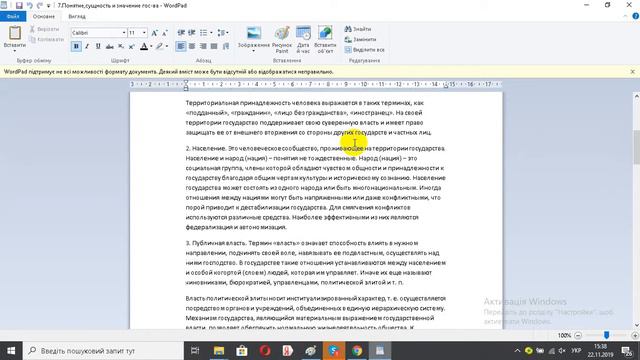The width and height of the screenshot is (640, 360).
Task: Copy selection with Копіювати
Action: (47, 40)
